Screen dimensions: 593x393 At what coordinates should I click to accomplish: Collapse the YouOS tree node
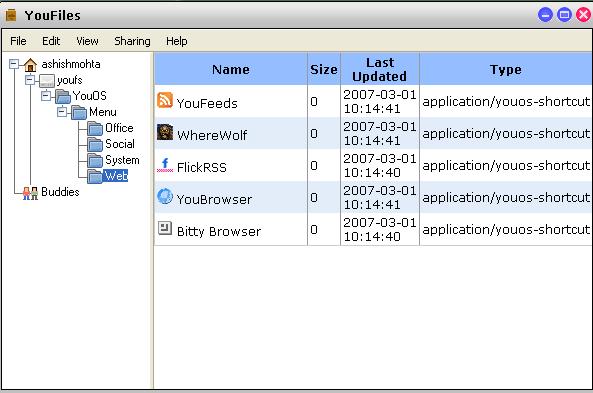click(46, 96)
